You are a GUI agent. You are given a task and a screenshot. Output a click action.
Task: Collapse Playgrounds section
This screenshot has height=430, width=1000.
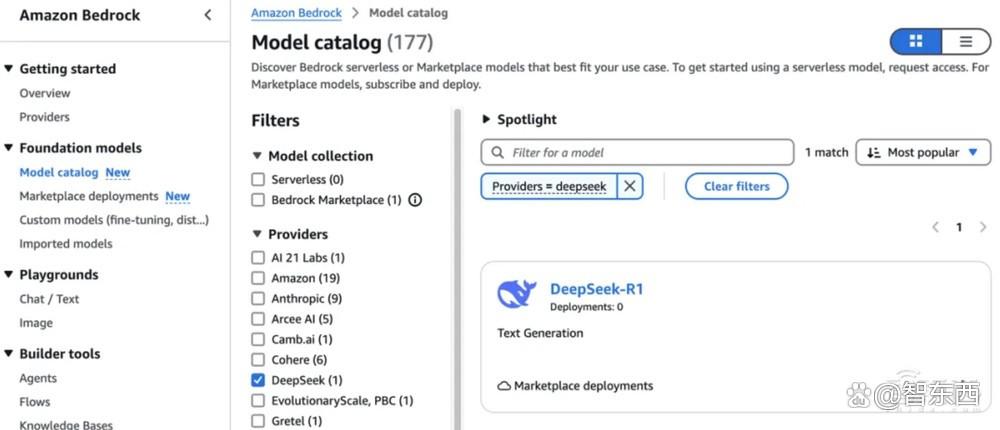pyautogui.click(x=8, y=275)
